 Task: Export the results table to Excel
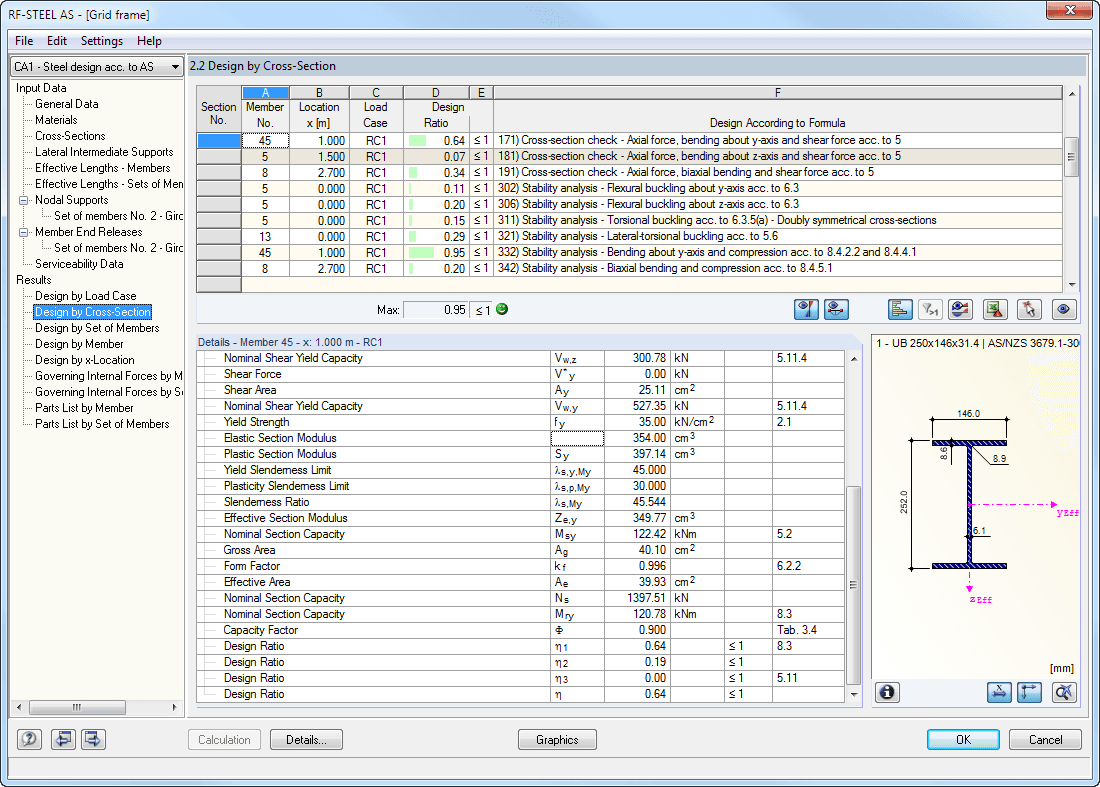993,309
